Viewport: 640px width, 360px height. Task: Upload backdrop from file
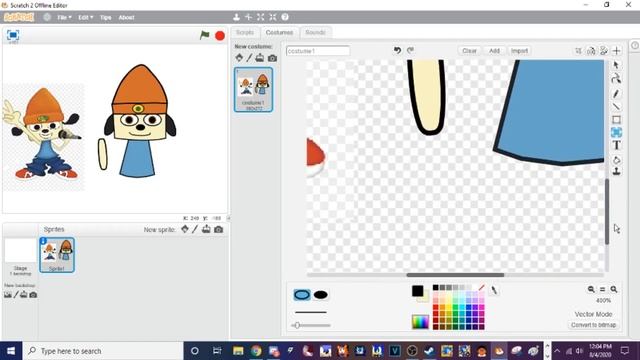tap(24, 294)
